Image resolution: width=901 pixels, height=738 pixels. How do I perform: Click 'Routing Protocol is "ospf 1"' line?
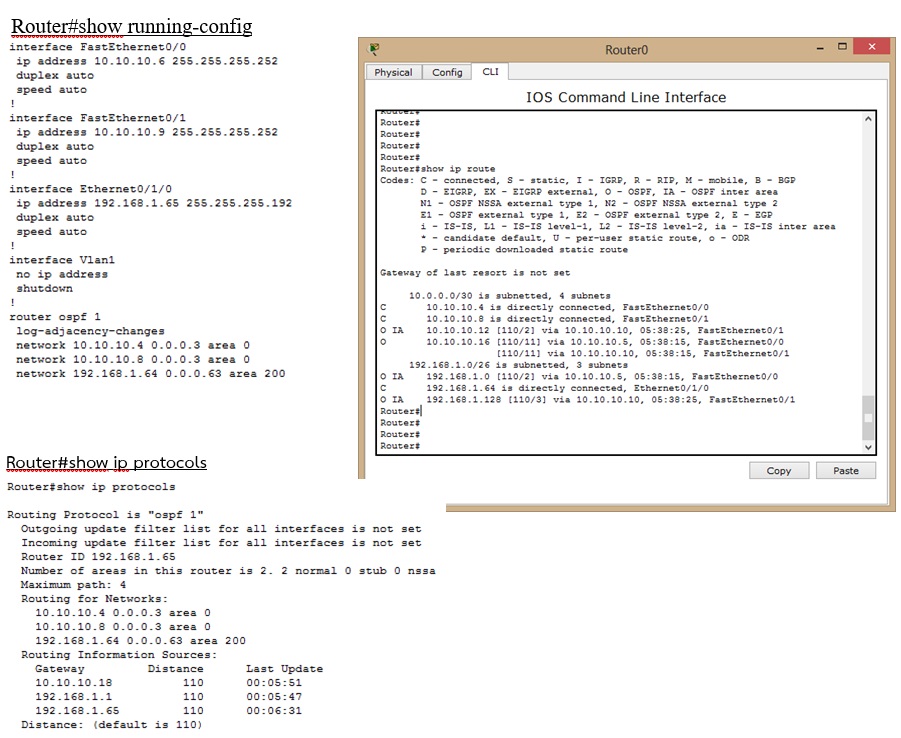(105, 514)
